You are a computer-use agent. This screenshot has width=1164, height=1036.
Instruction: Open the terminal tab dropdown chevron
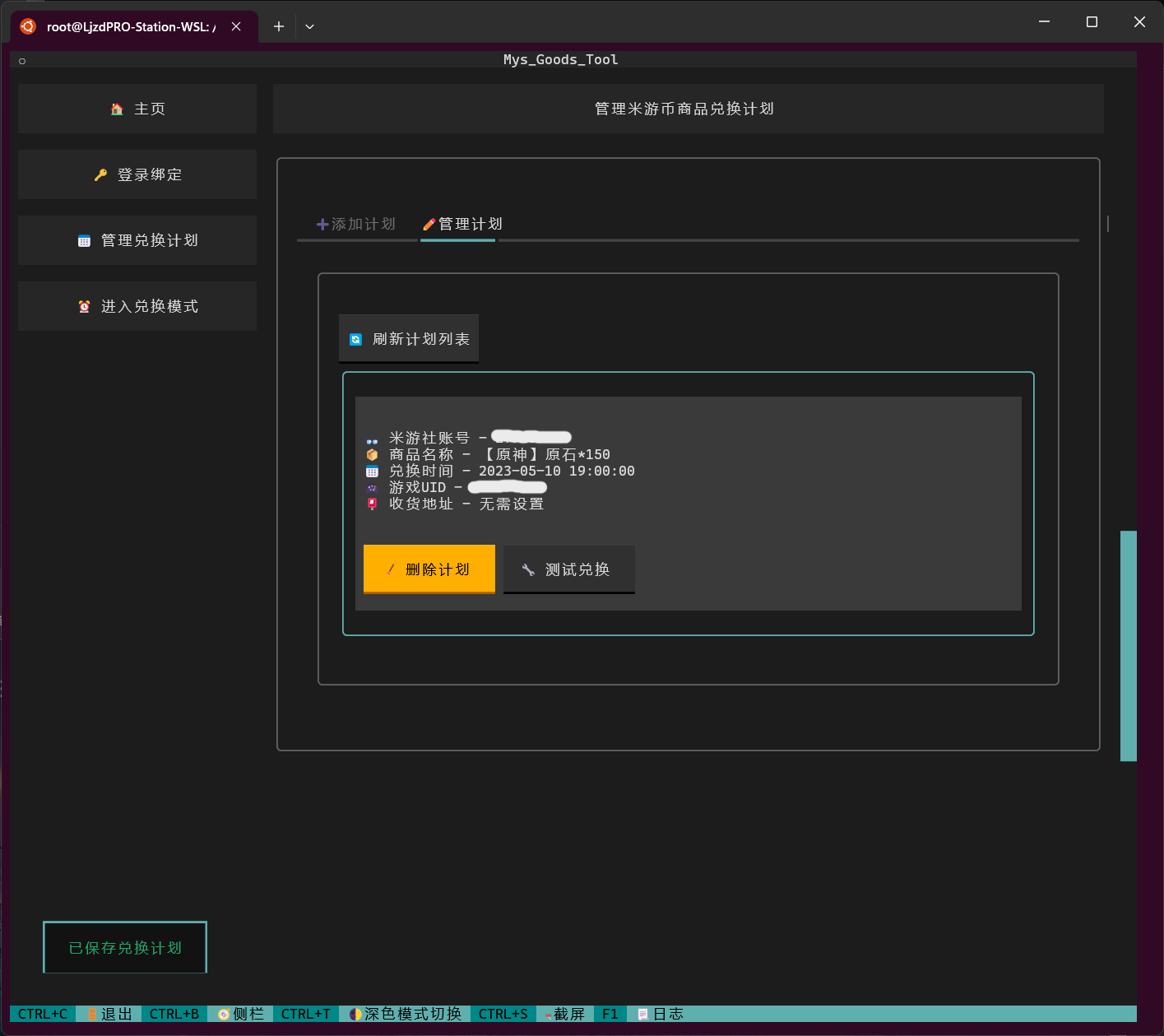[309, 26]
